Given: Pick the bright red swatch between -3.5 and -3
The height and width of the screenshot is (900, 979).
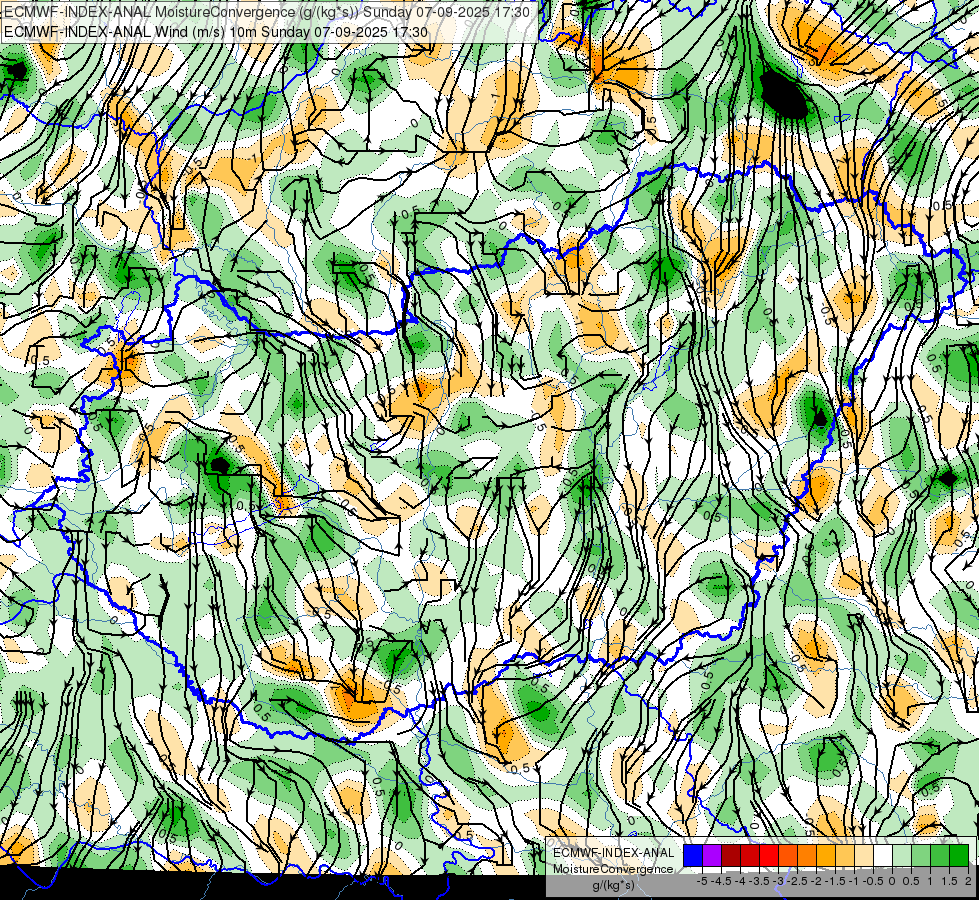Looking at the screenshot, I should pyautogui.click(x=769, y=856).
